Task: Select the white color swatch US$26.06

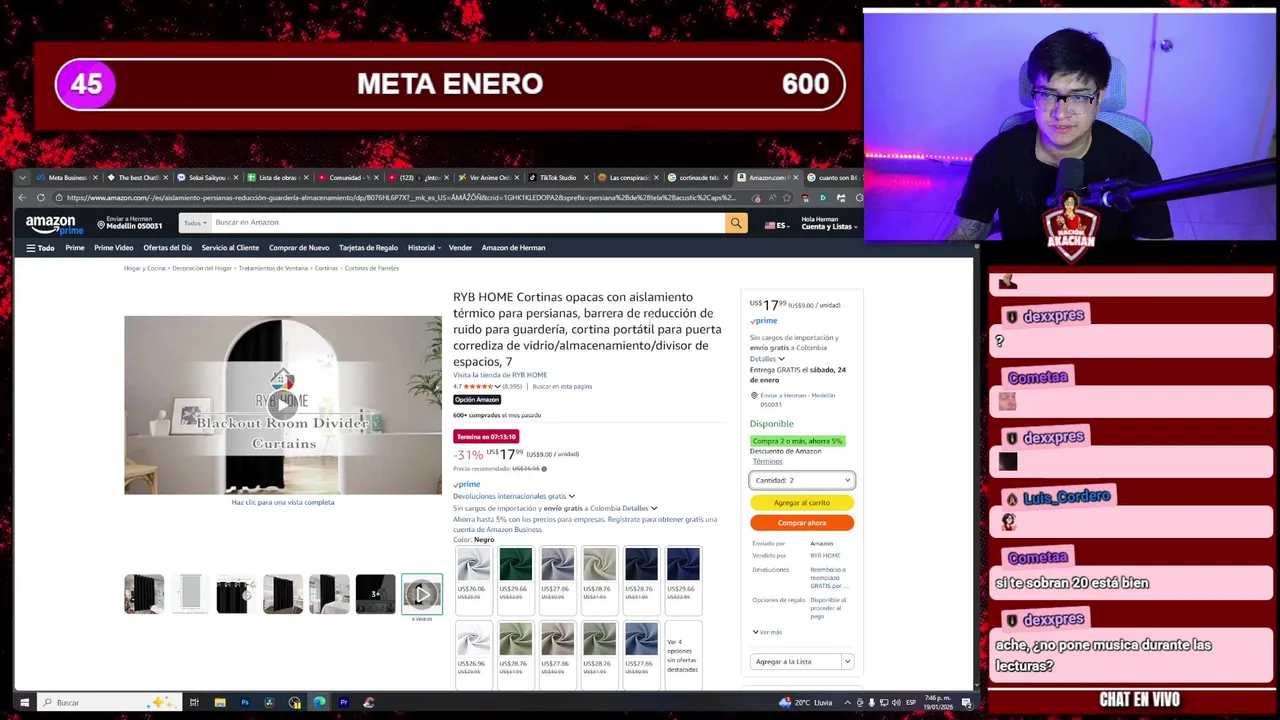Action: tap(473, 581)
